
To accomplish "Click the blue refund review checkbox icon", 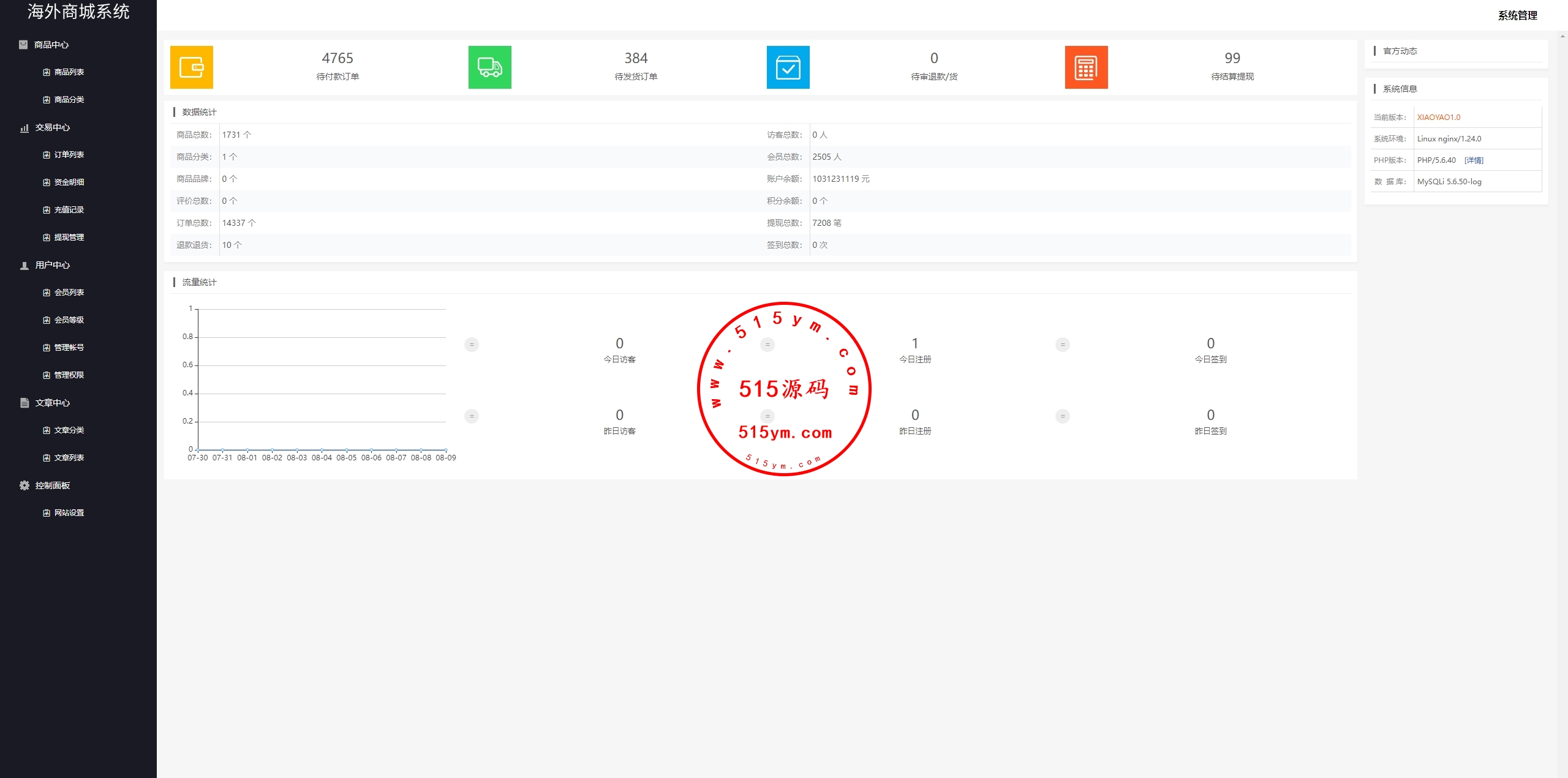I will [788, 67].
